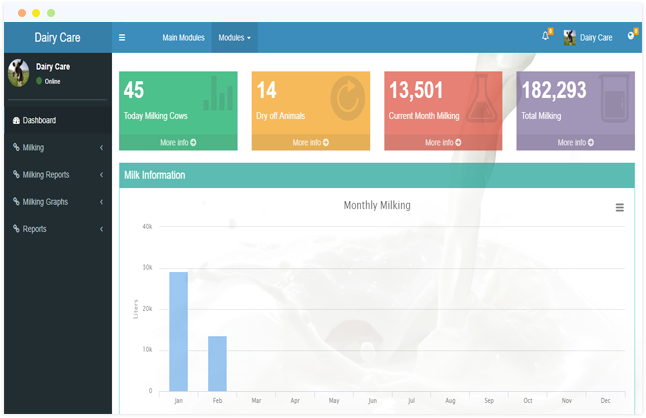Click the Jul x-axis label
The height and width of the screenshot is (418, 646).
(x=411, y=400)
